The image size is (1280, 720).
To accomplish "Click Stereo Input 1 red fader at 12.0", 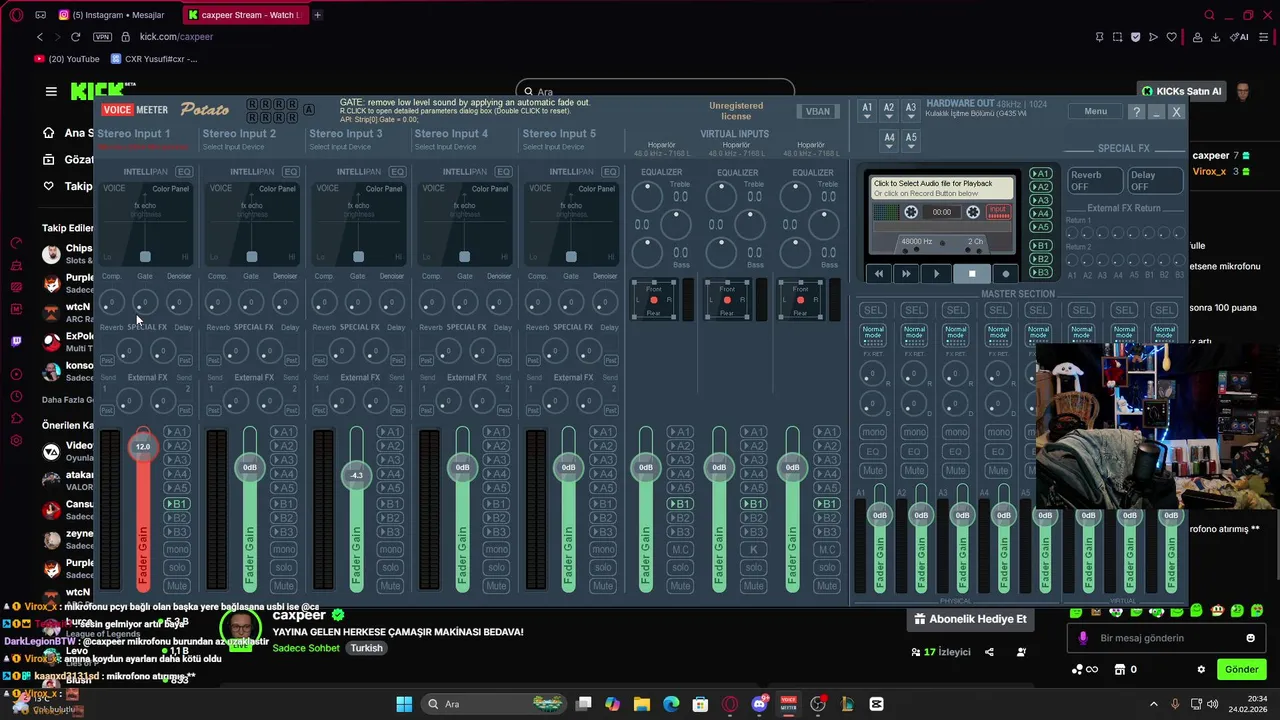I will (143, 447).
